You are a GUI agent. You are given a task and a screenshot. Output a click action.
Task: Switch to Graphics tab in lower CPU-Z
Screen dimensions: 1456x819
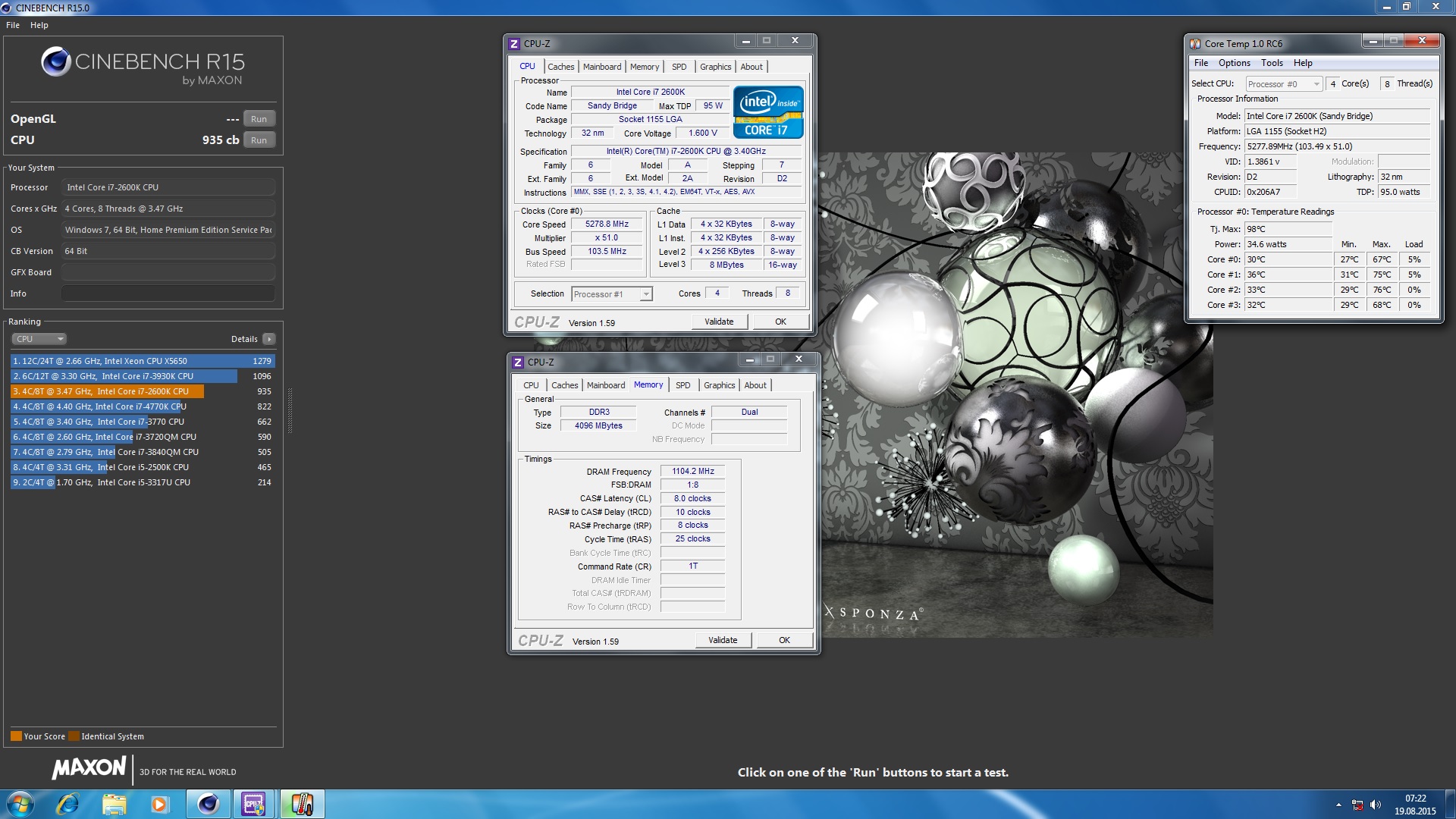click(719, 385)
